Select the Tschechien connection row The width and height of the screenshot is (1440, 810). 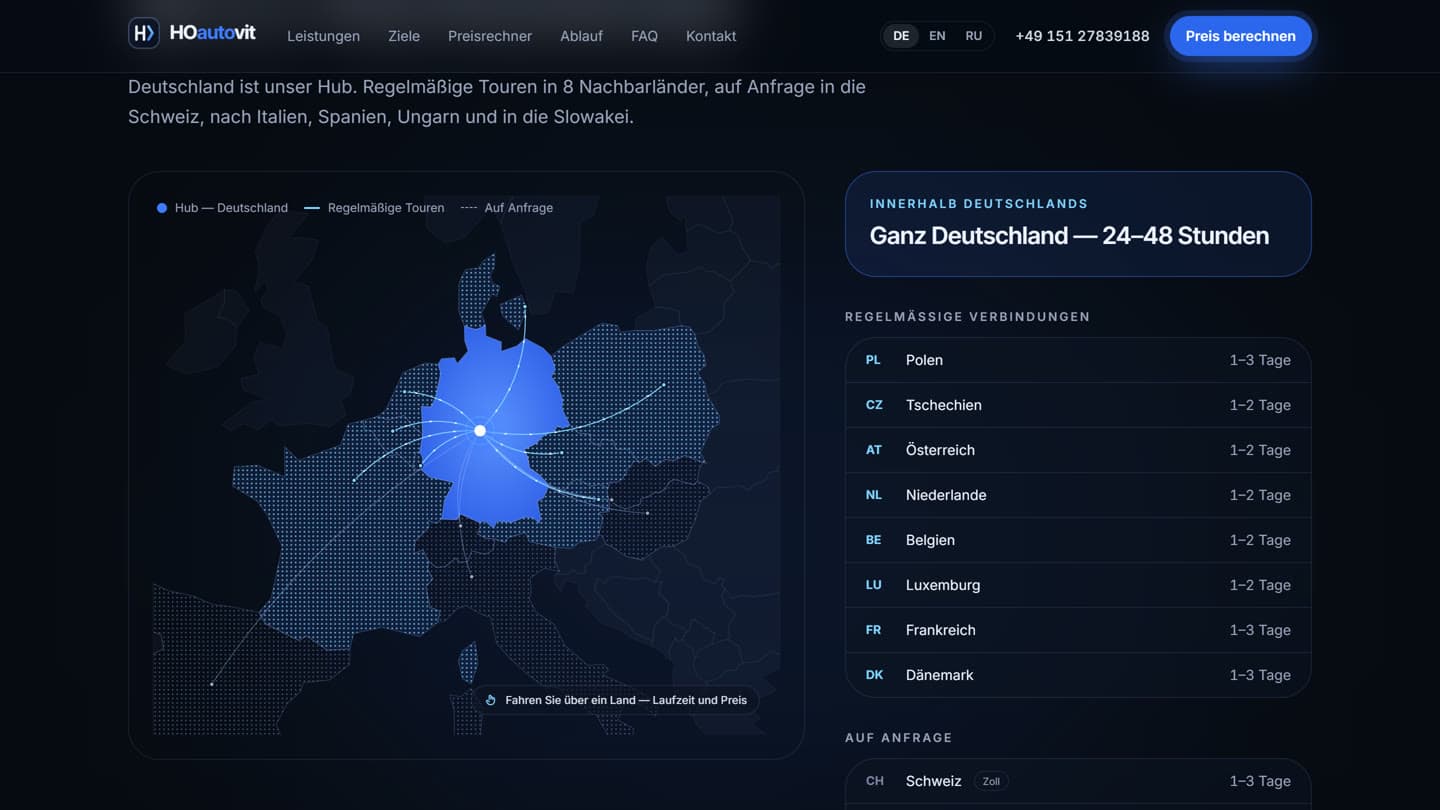[1078, 405]
